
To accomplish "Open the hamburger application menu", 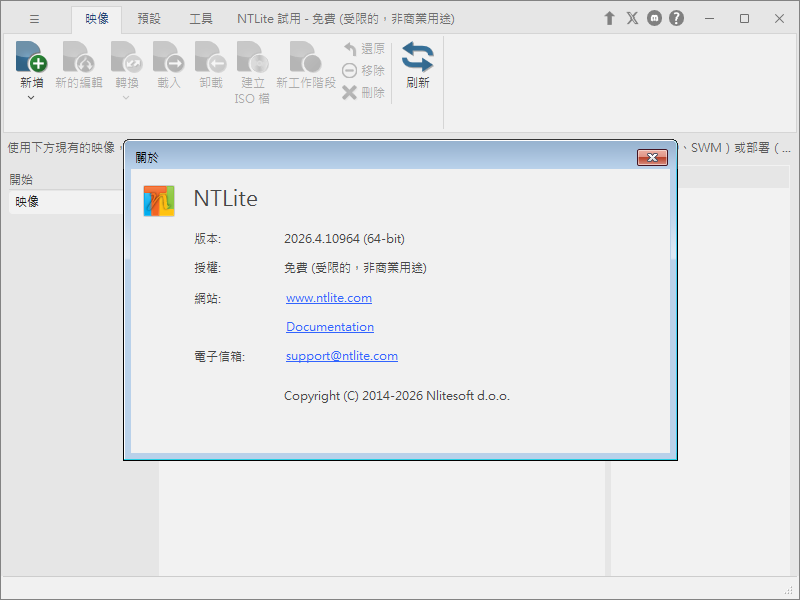I will tap(33, 17).
